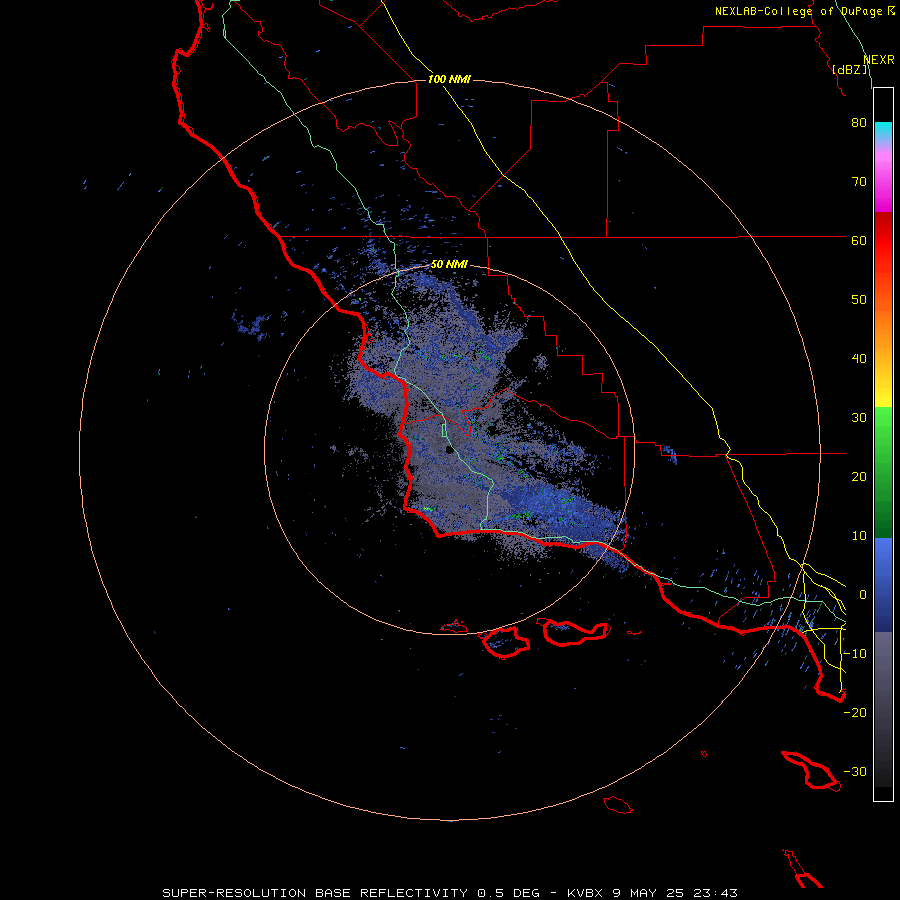
Task: Click the Super-Resolution Base Reflectivity caption text
Action: click(x=315, y=893)
